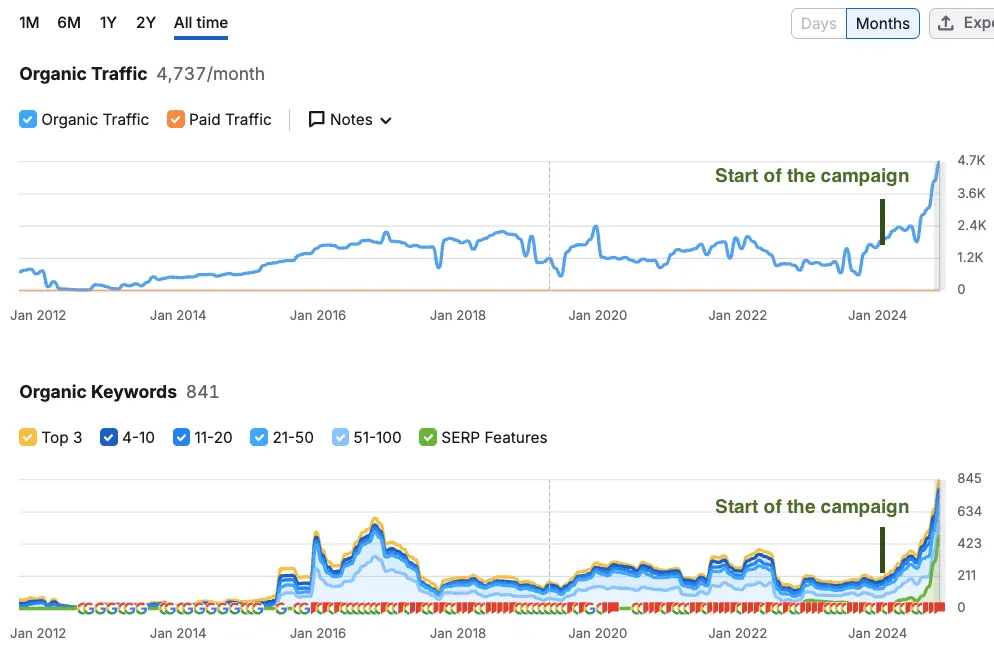Click the 4.7K traffic axis label

coord(971,160)
